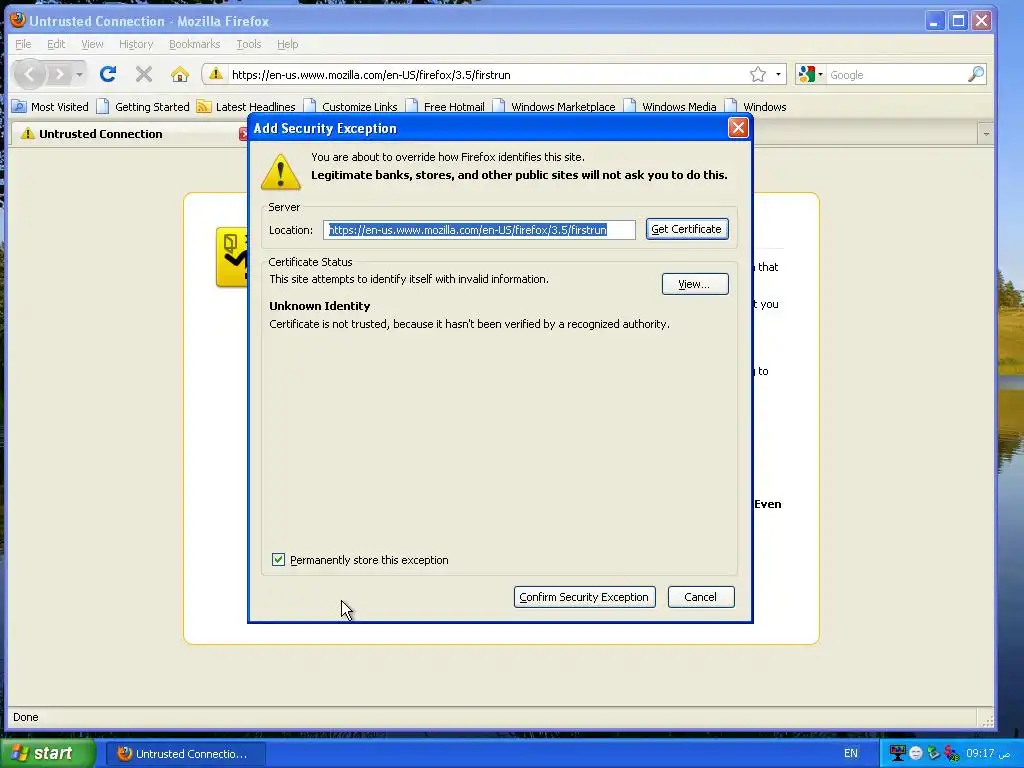
Task: Go forward with the Forward arrow button
Action: click(59, 74)
